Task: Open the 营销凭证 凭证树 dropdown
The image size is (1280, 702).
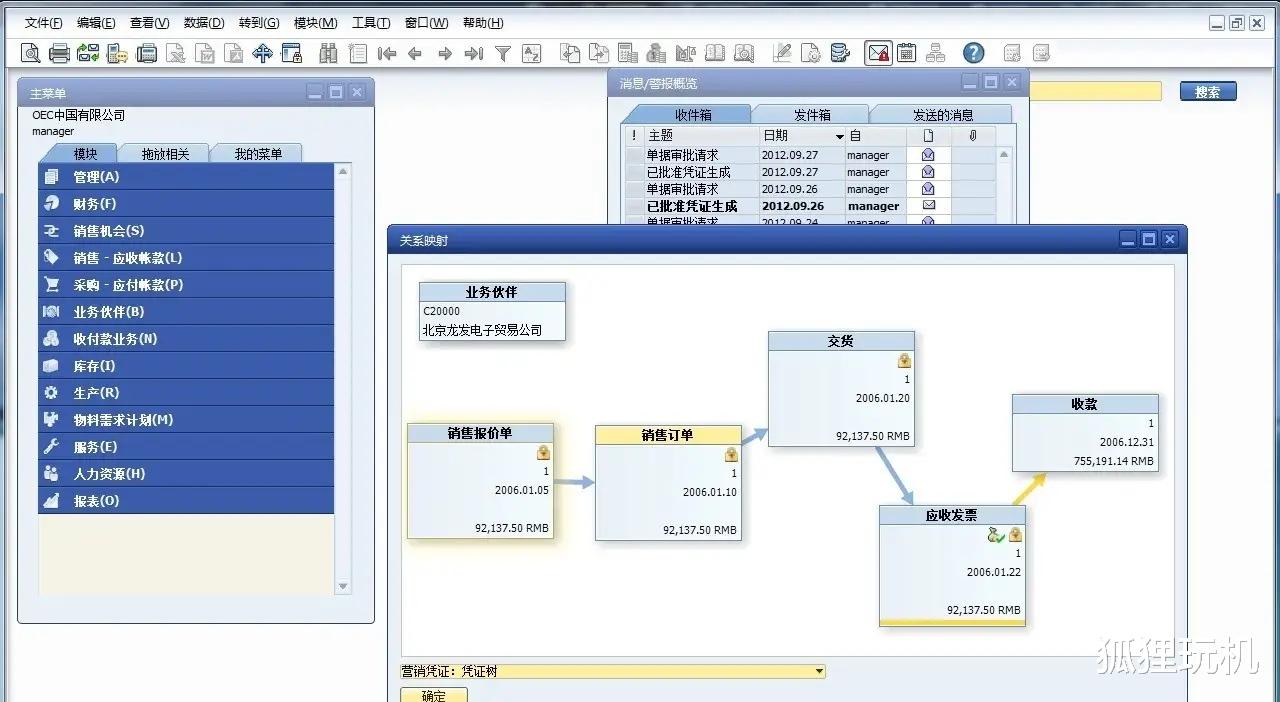Action: click(820, 672)
